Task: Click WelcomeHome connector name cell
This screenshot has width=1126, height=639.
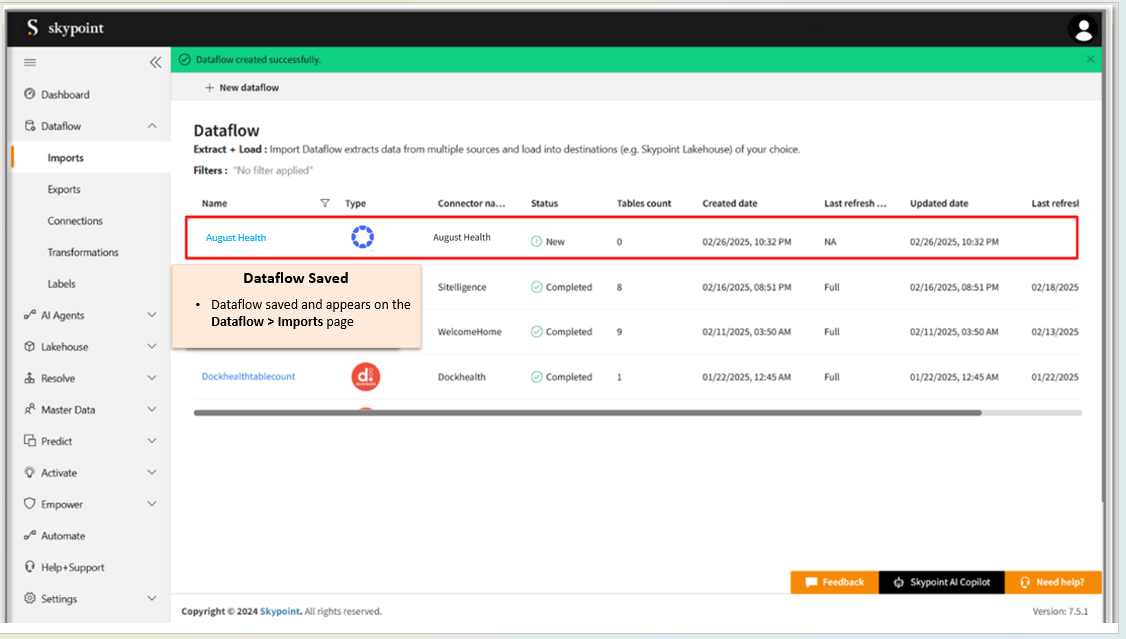Action: pyautogui.click(x=470, y=332)
